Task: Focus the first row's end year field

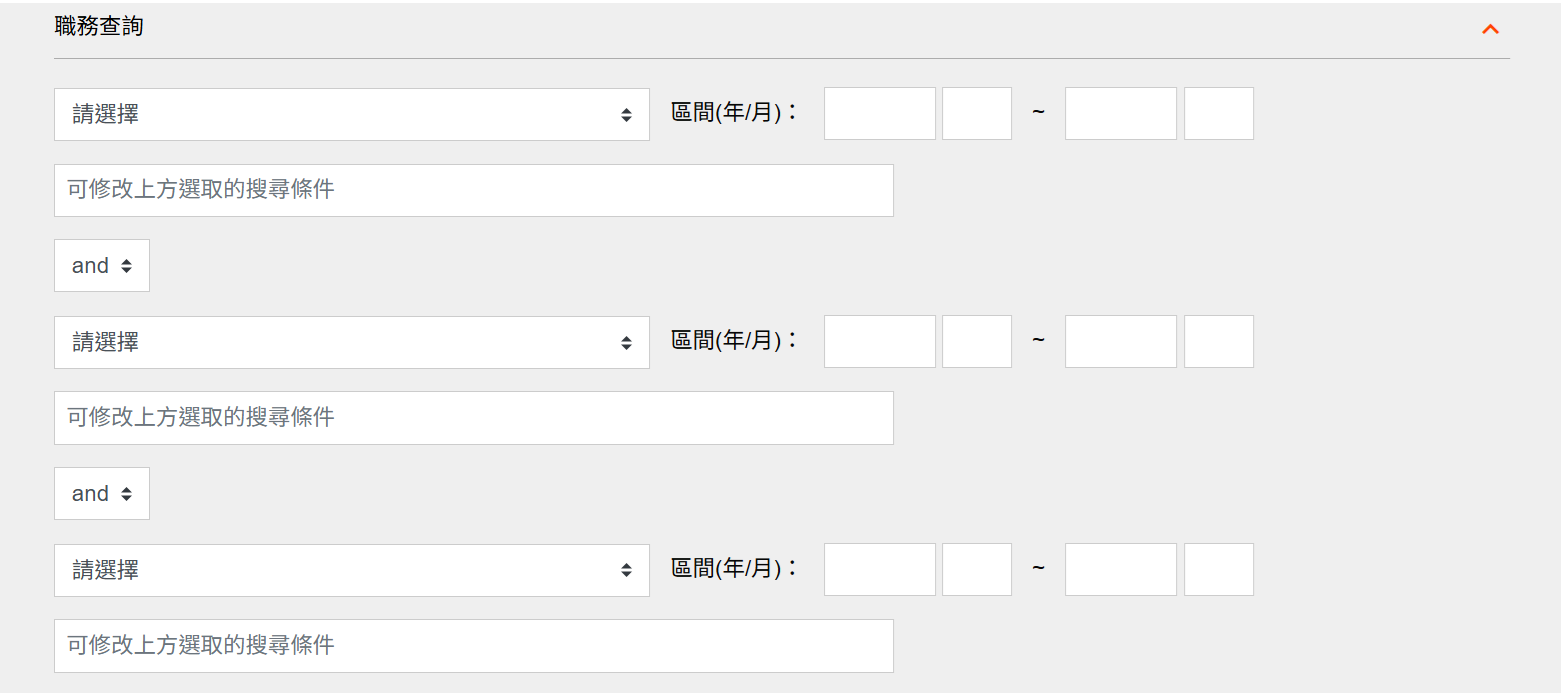Action: point(1120,113)
